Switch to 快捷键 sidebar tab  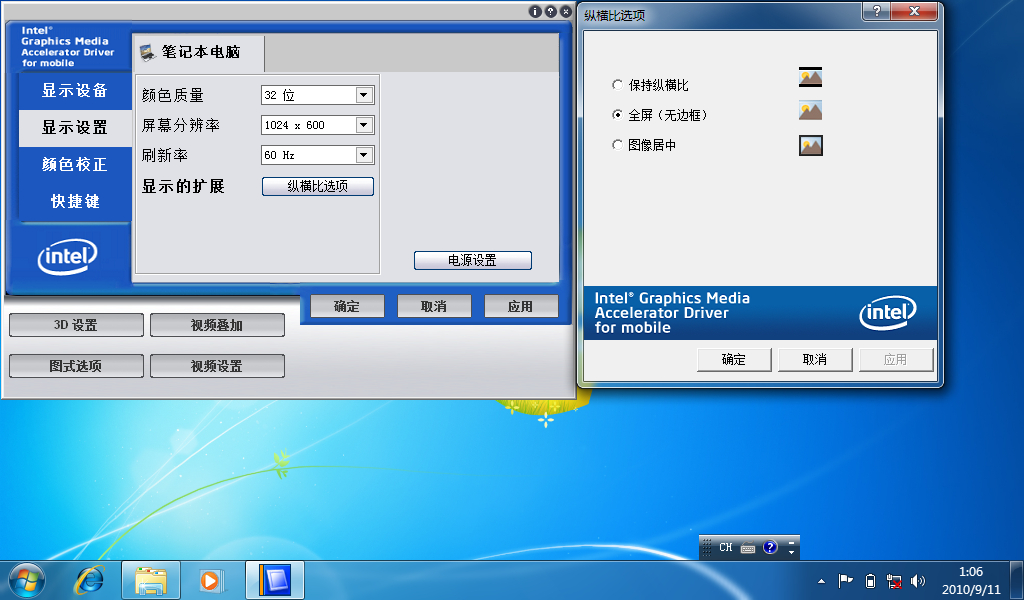(74, 202)
